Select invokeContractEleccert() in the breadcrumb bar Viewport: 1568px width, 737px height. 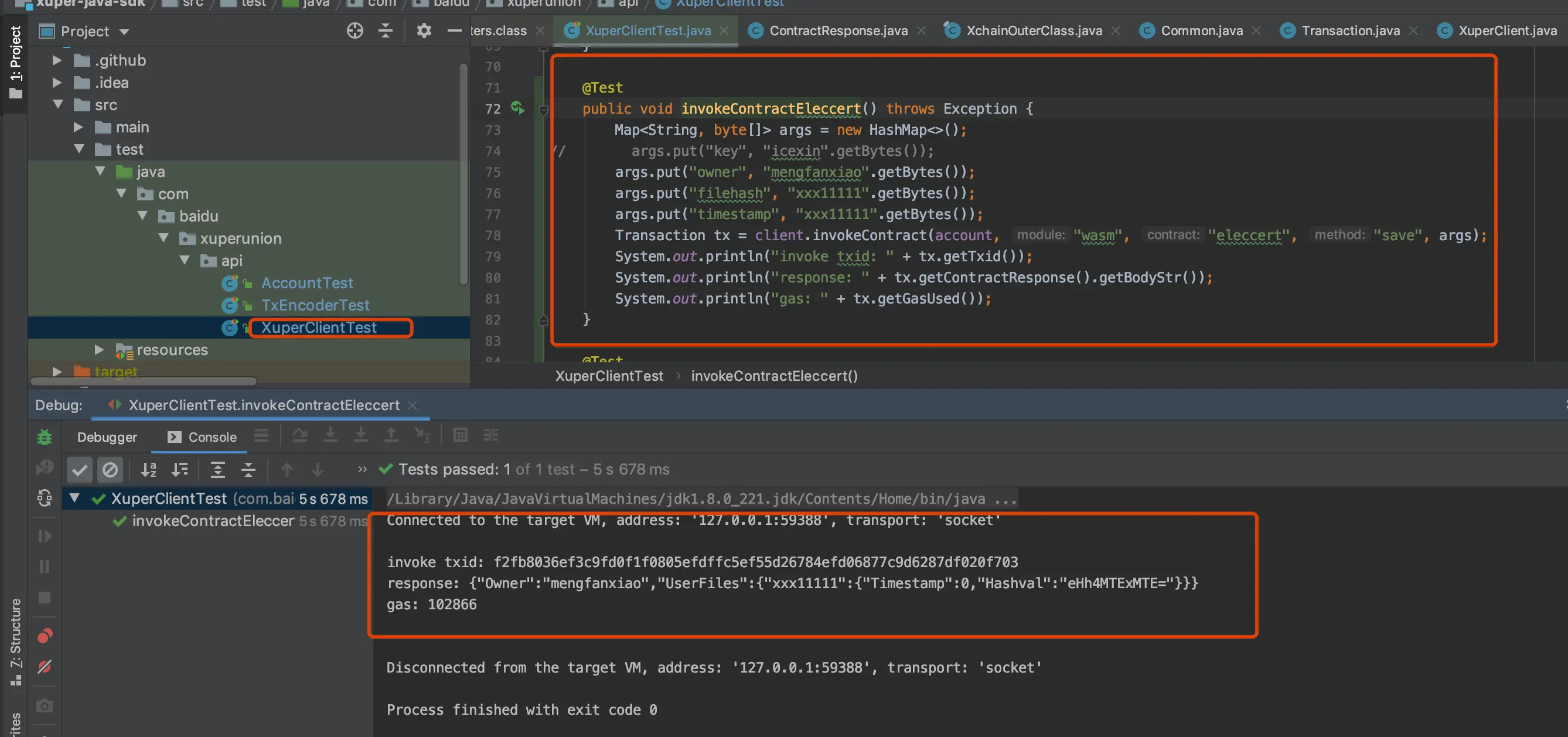[773, 376]
